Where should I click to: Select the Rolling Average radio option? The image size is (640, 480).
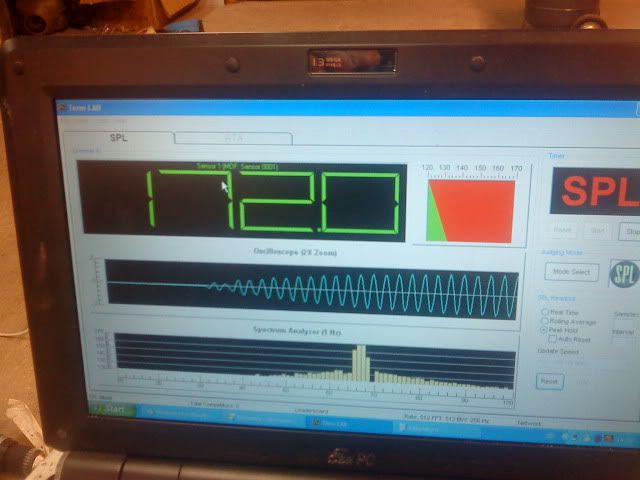pyautogui.click(x=569, y=321)
